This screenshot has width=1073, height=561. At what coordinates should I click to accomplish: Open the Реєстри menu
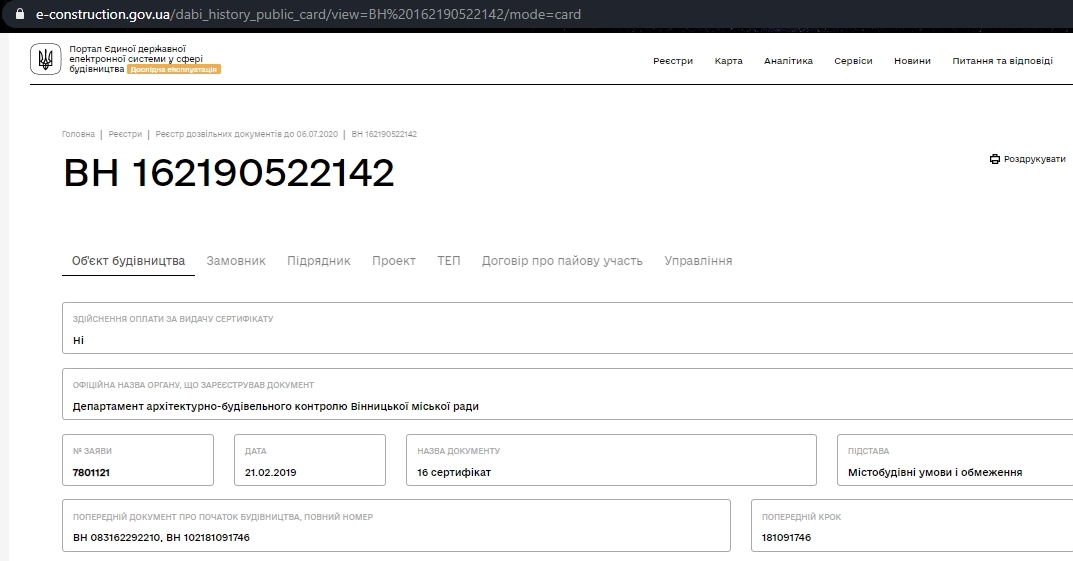click(x=673, y=61)
